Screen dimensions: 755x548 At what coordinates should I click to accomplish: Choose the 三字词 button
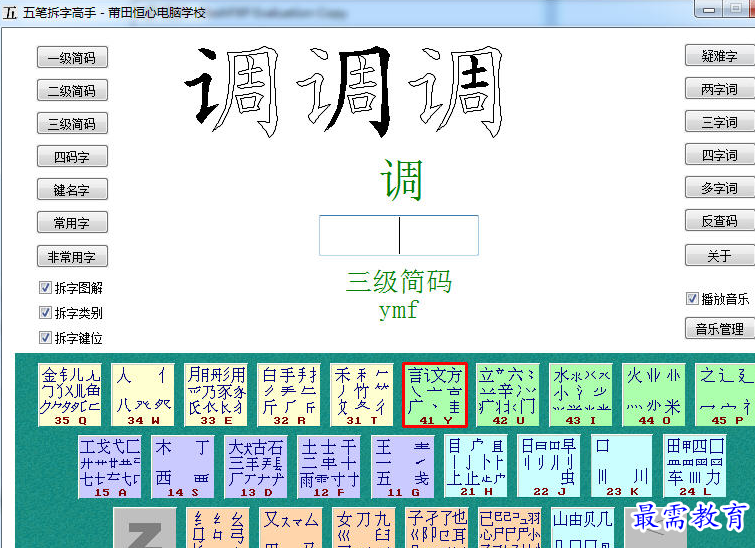719,122
